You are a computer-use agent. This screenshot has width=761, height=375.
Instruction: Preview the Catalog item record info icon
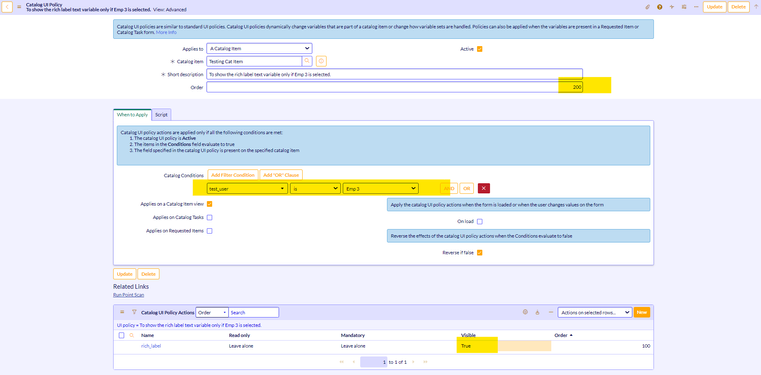[x=321, y=61]
